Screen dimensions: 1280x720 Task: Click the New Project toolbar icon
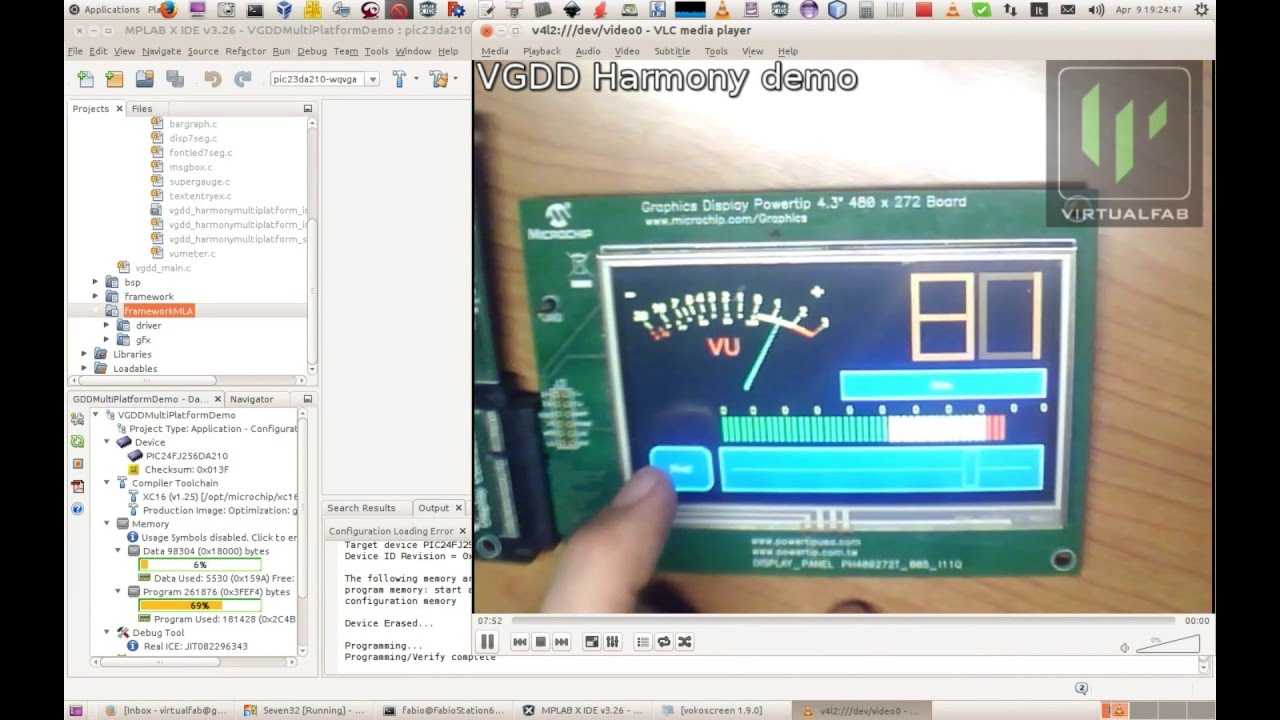115,79
